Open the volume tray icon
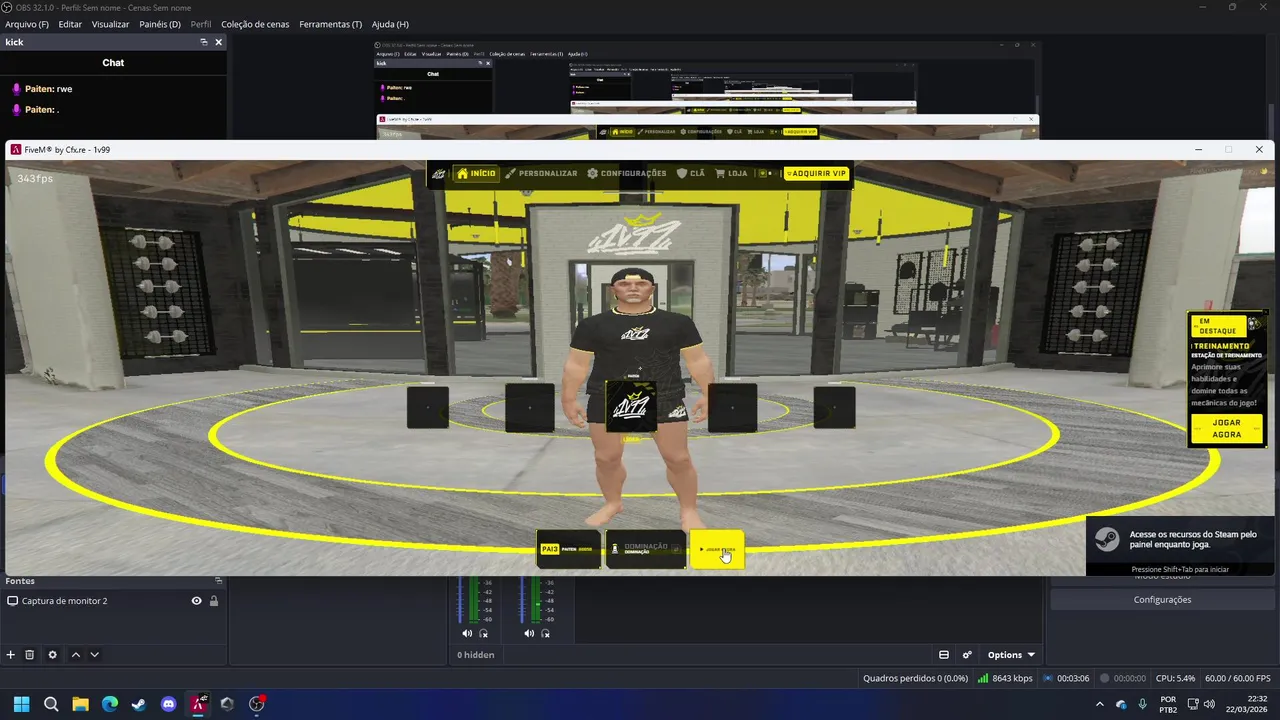The image size is (1280, 720). [x=1209, y=704]
